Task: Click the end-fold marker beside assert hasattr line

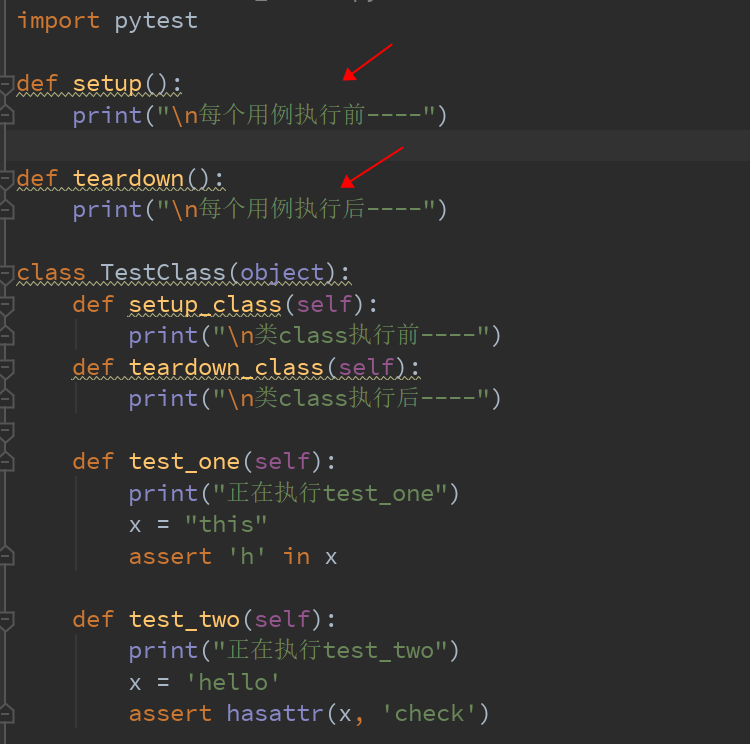Action: (6, 714)
